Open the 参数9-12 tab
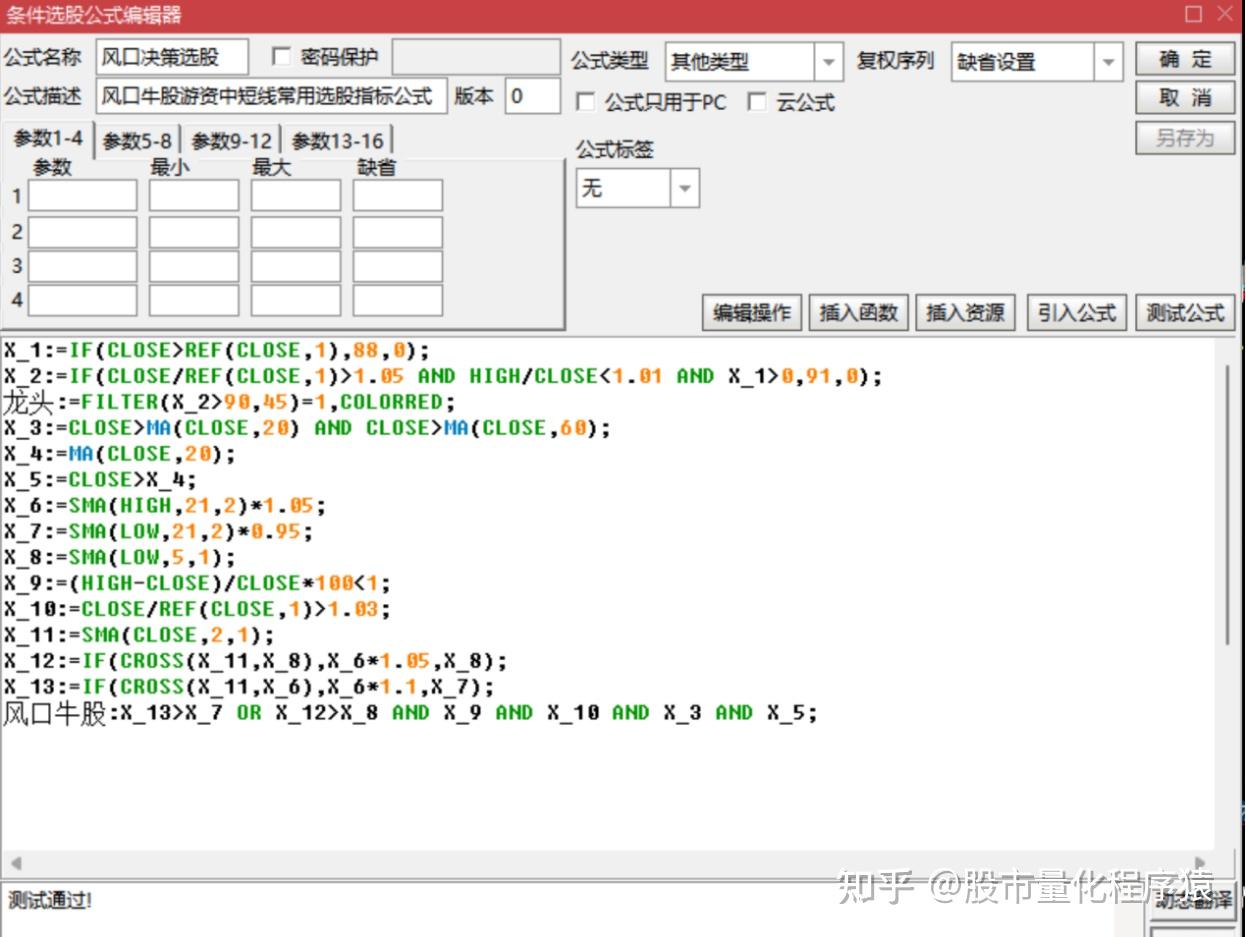This screenshot has width=1246, height=937. coord(231,141)
